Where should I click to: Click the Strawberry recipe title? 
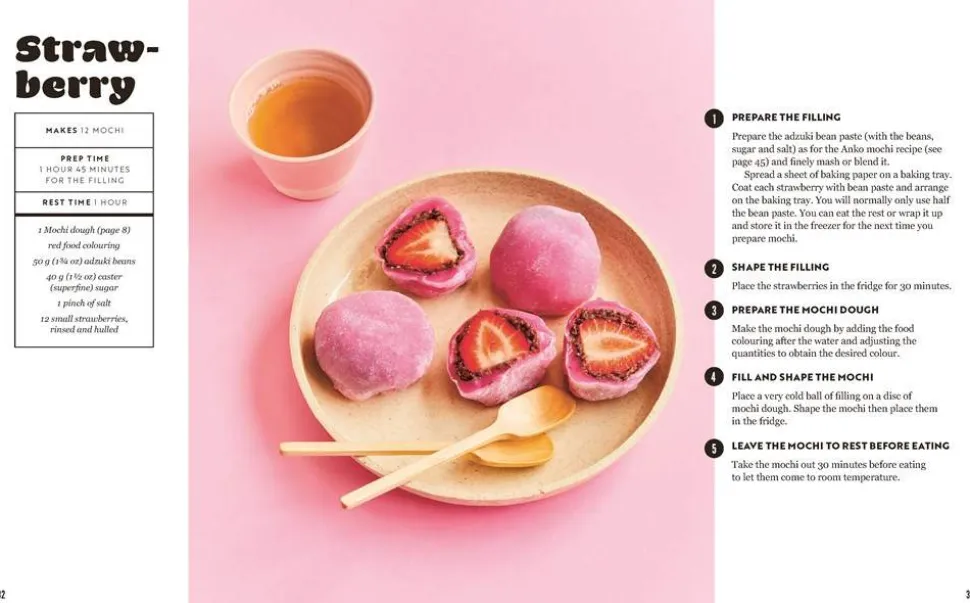click(x=87, y=68)
